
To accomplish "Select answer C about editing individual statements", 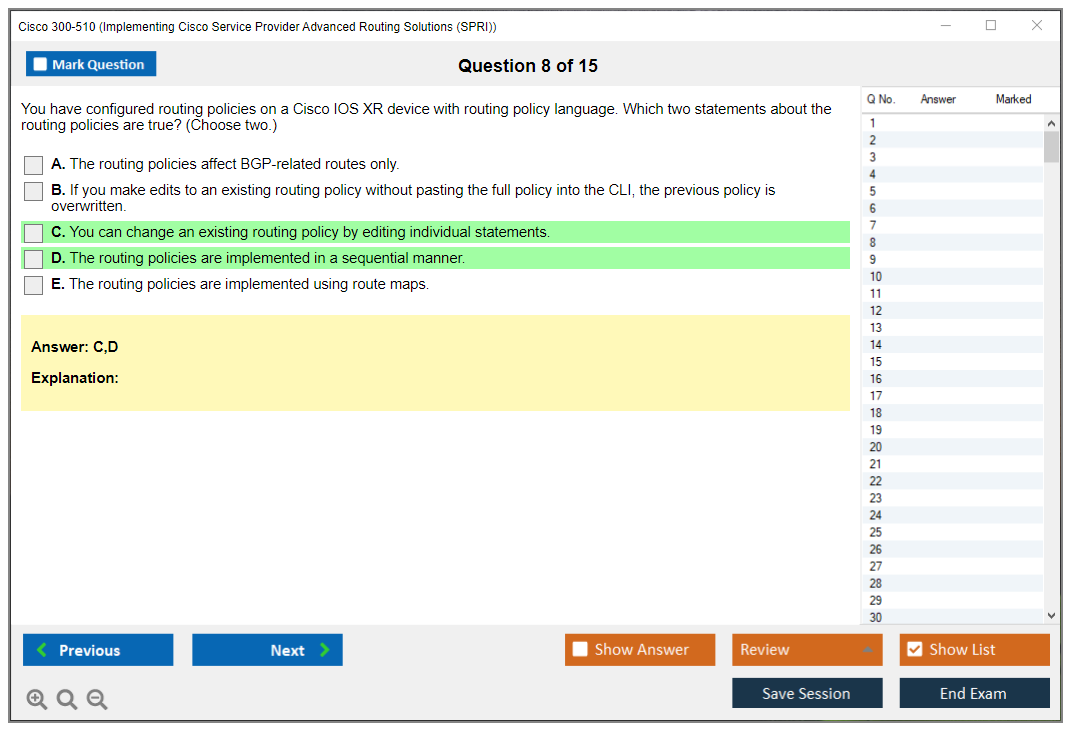I will (x=34, y=233).
